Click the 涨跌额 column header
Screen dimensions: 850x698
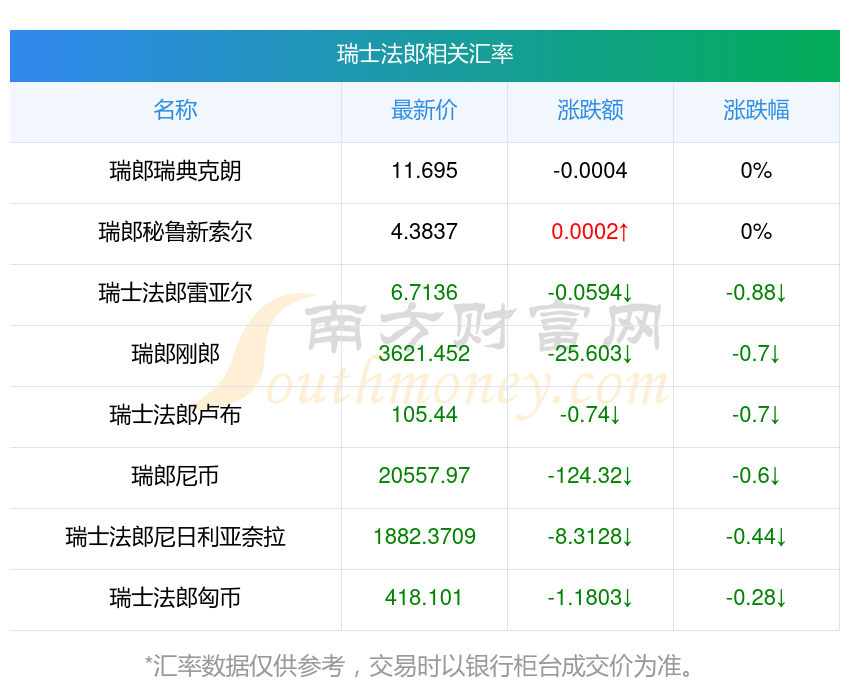(x=590, y=110)
